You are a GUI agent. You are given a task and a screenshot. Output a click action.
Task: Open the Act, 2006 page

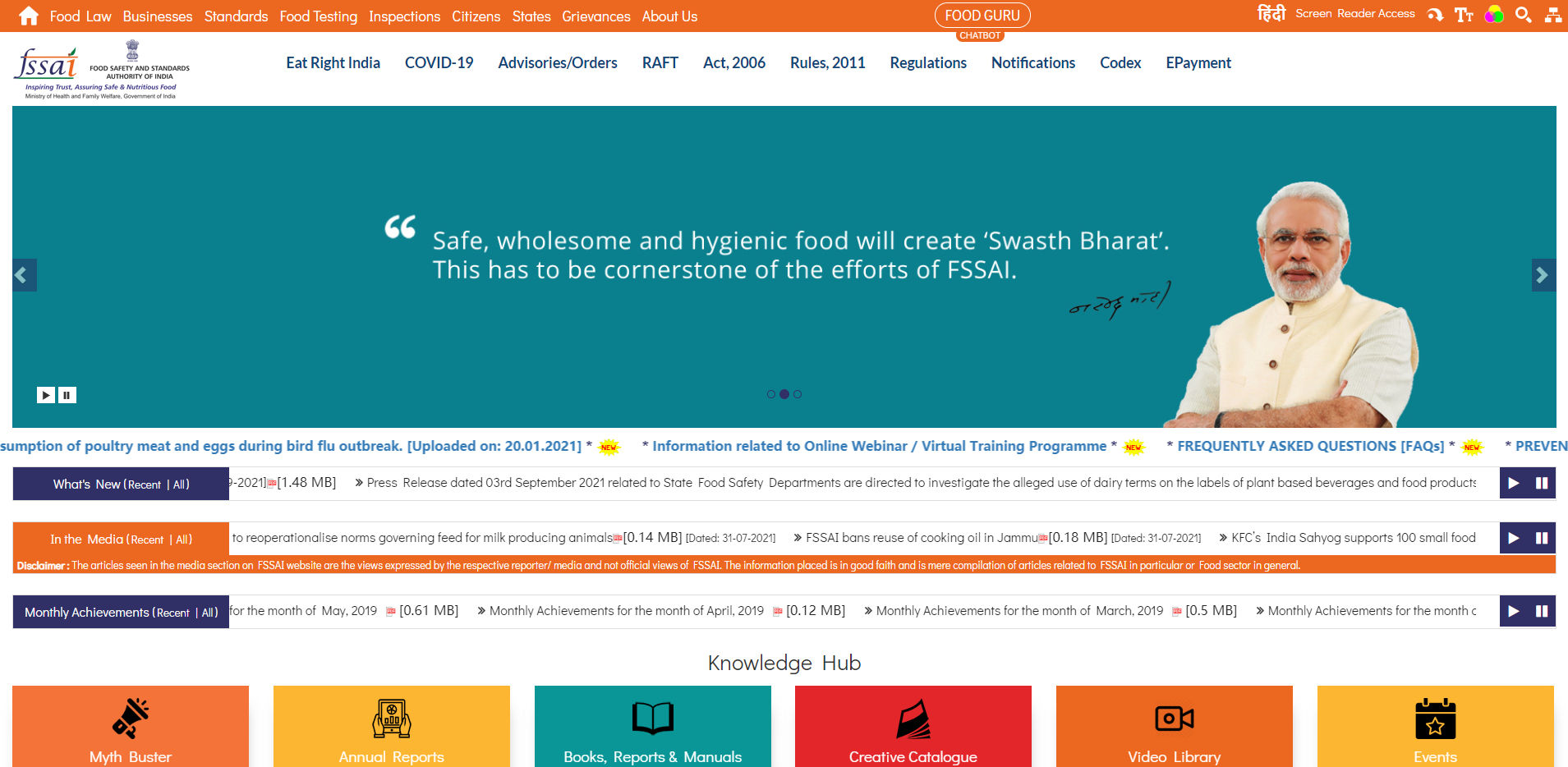pos(734,63)
